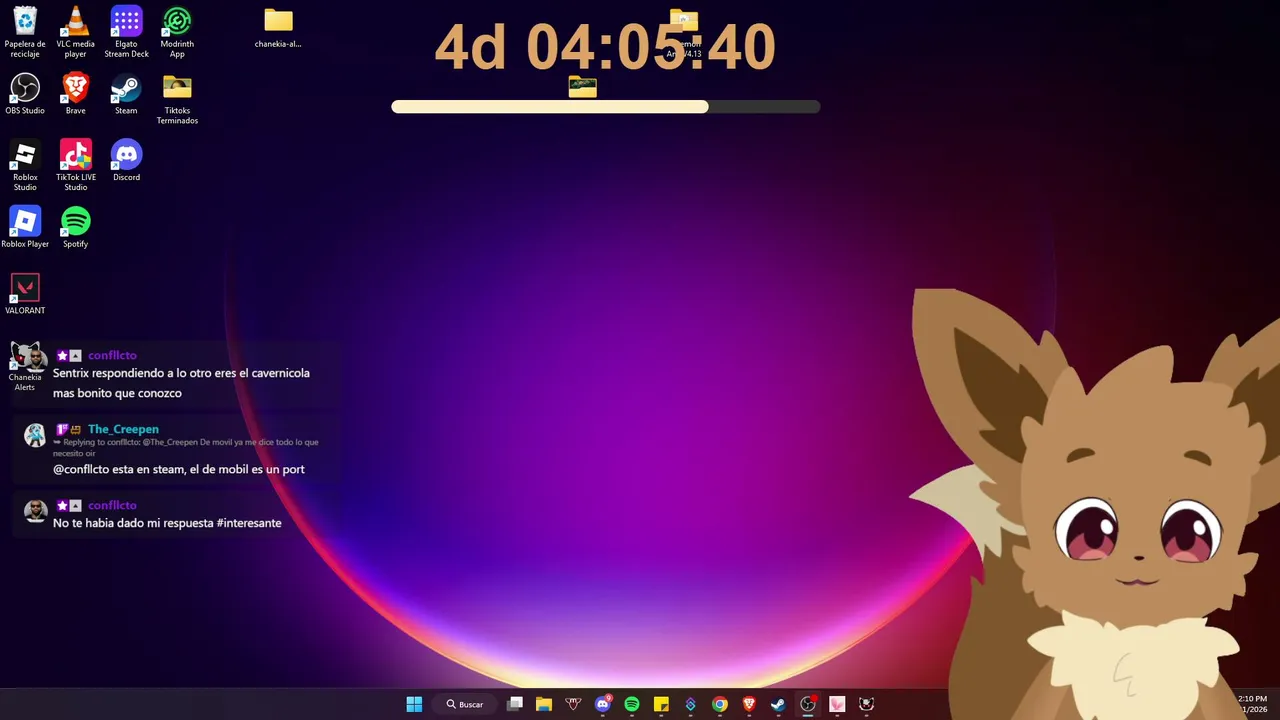Screen dimensions: 1280x720
Task: Click confllcto username above "No te habia dado"
Action: pyautogui.click(x=112, y=505)
